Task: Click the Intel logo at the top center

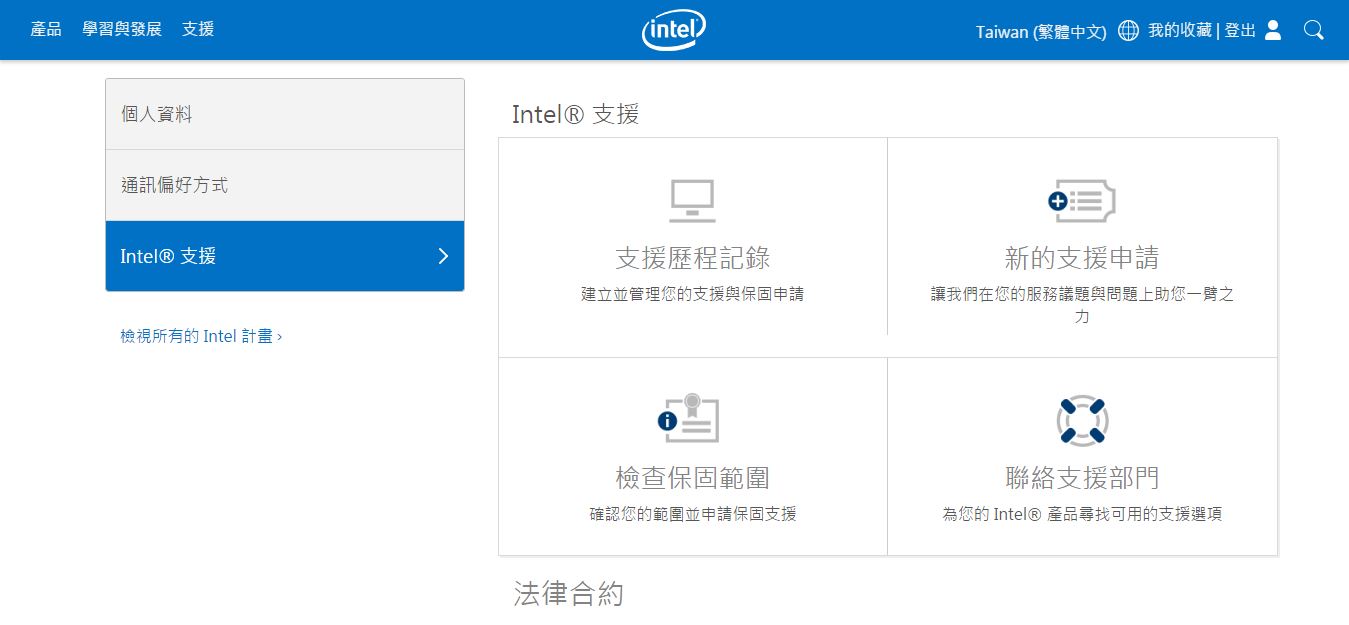Action: point(673,29)
